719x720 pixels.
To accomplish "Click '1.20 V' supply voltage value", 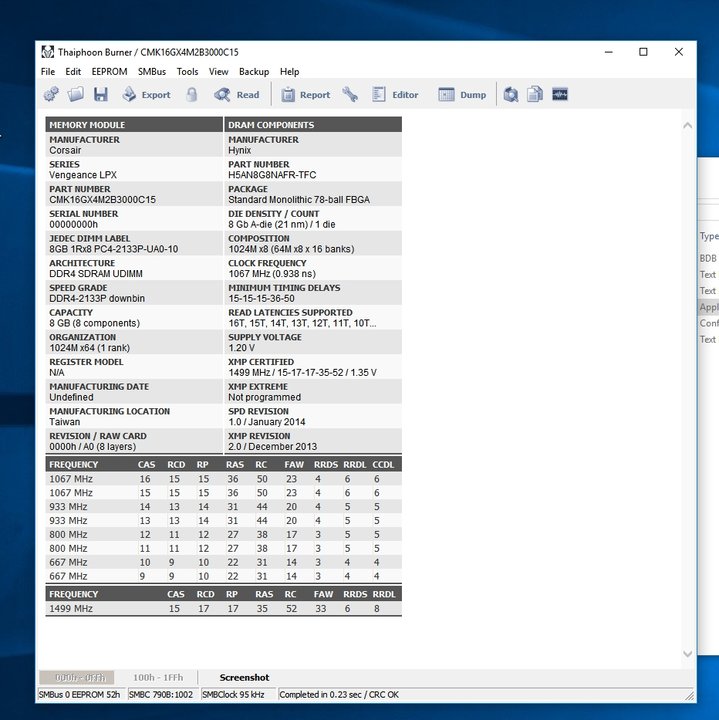I will pos(242,348).
